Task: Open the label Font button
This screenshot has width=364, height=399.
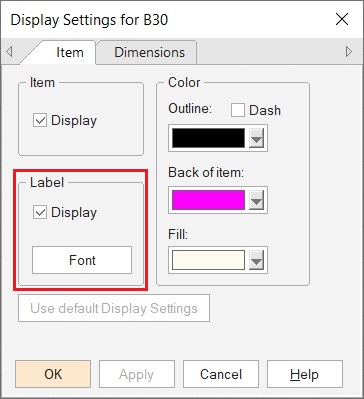Action: [82, 260]
